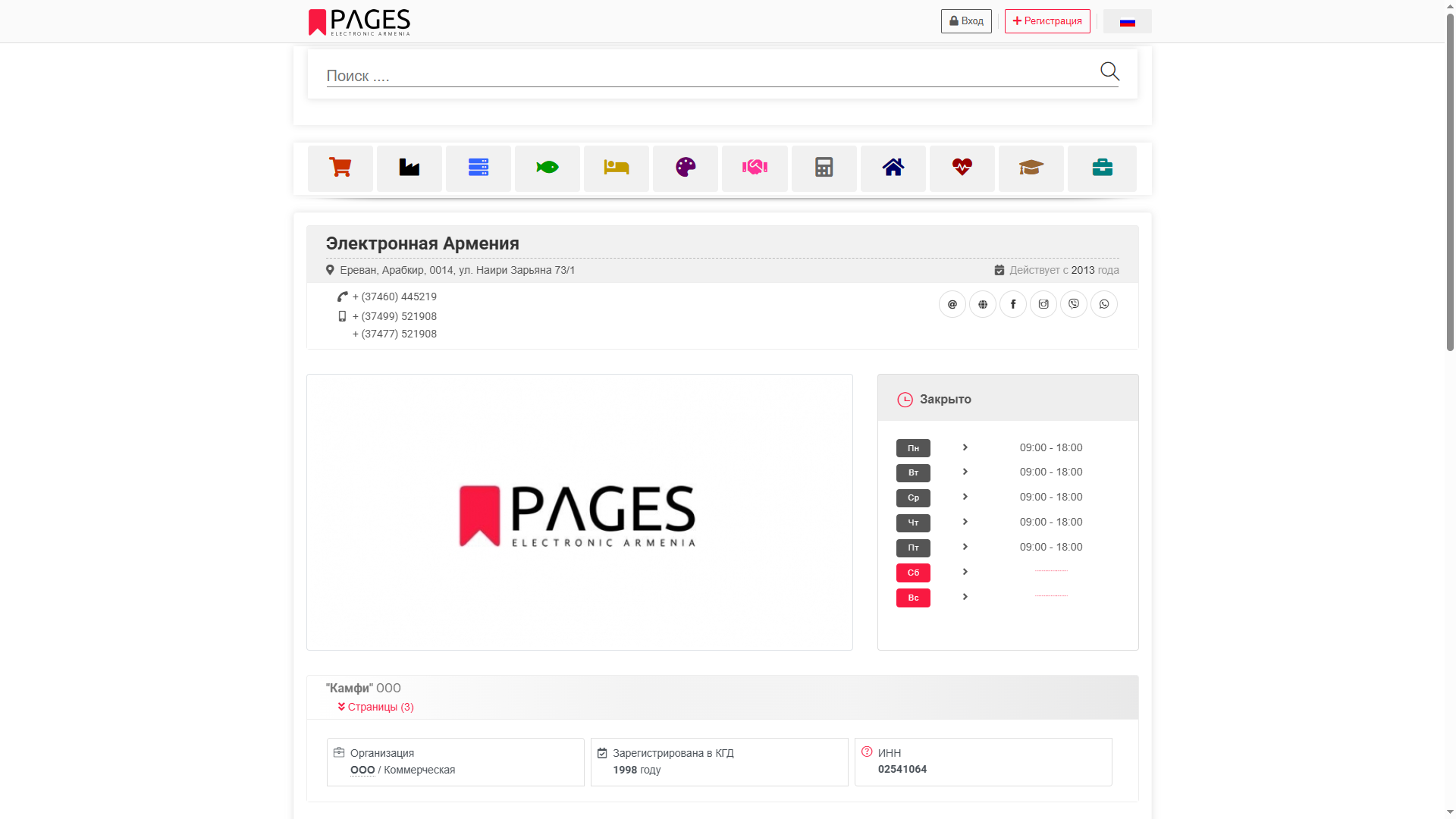Select the blue house category icon
Image resolution: width=1456 pixels, height=819 pixels.
(893, 168)
